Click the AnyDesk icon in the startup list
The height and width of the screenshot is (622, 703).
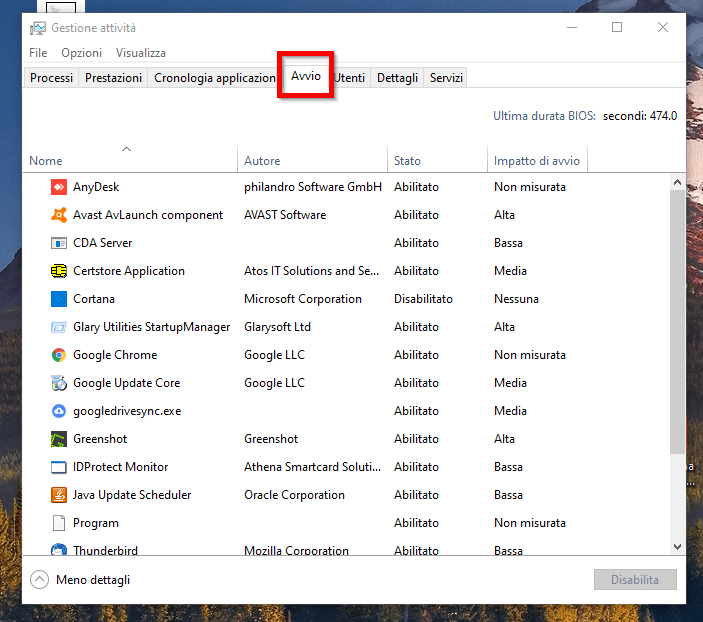59,187
